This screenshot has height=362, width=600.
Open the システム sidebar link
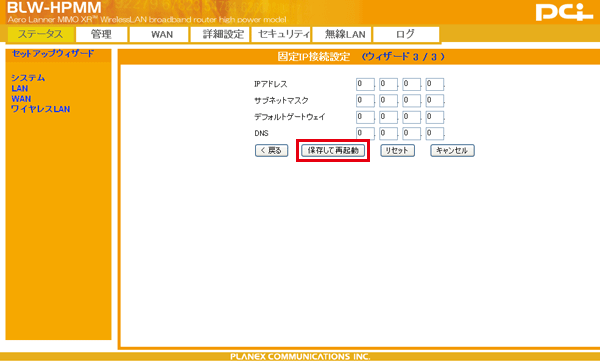28,78
